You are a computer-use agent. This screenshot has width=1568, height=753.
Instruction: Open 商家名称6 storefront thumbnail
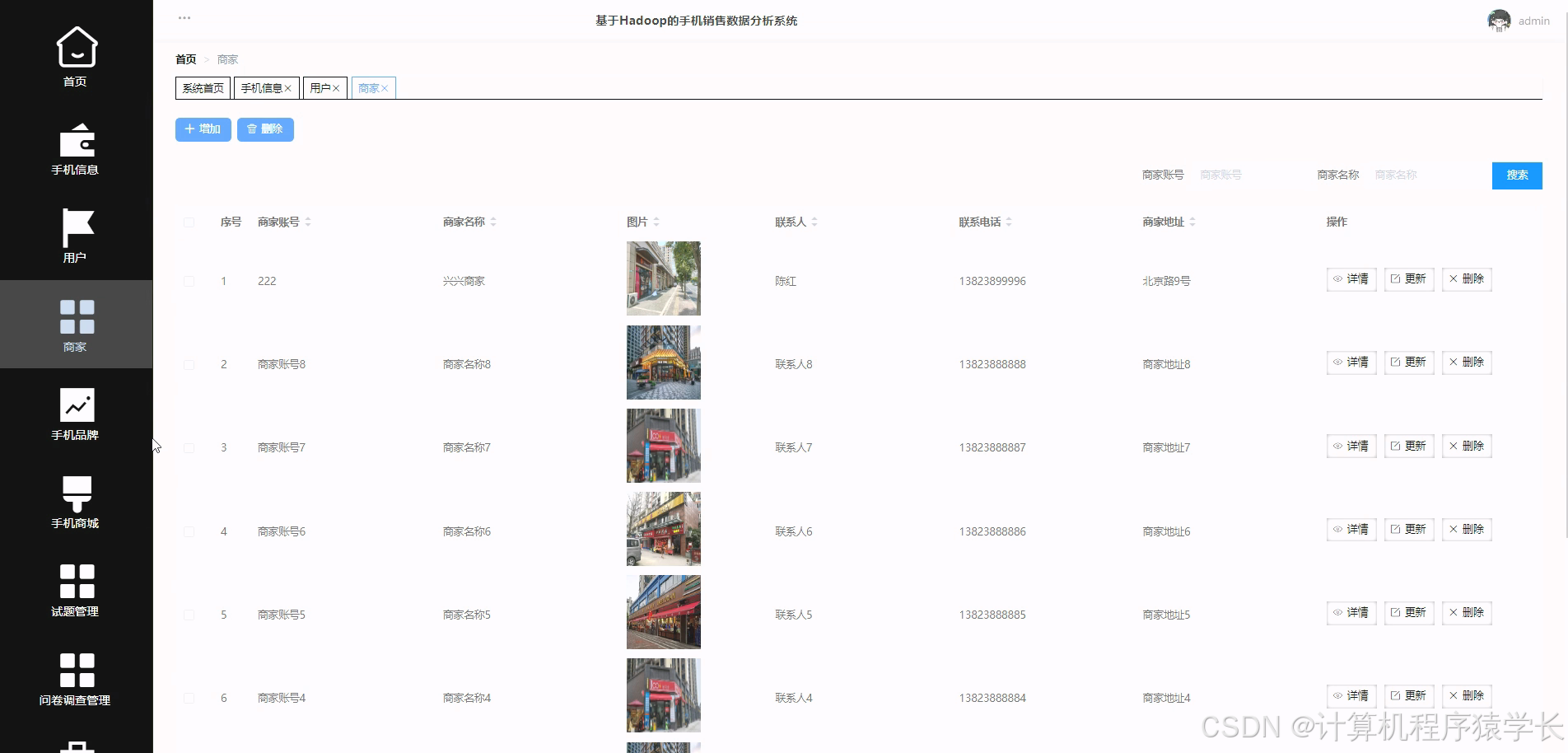point(664,529)
